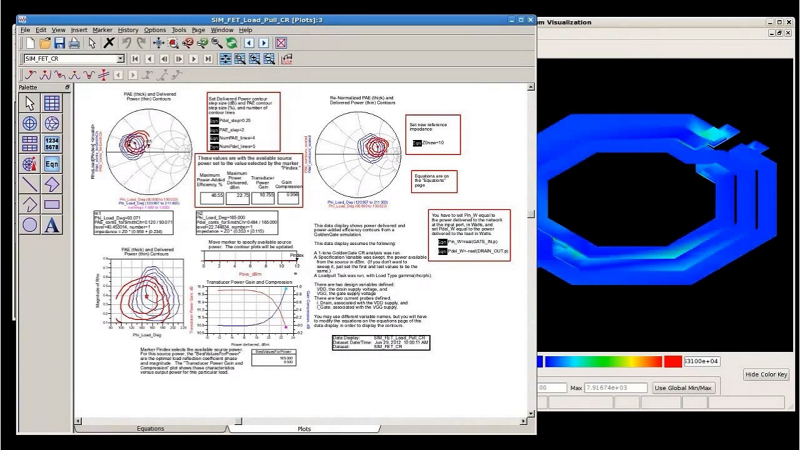The height and width of the screenshot is (450, 800).
Task: Choose the circle drawing tool
Action: pos(30,225)
